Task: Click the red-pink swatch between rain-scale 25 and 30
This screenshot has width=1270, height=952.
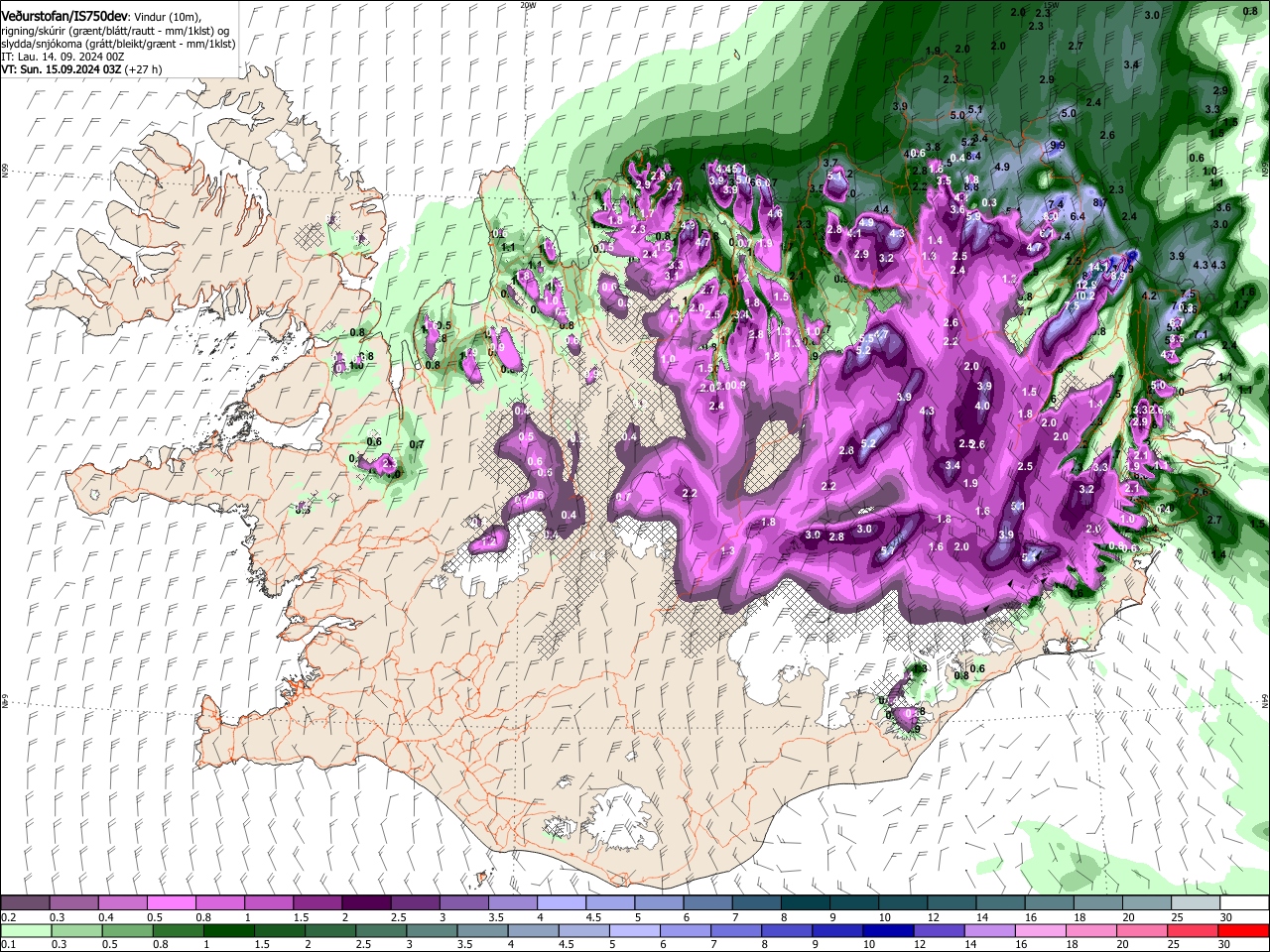Action: 1192,930
